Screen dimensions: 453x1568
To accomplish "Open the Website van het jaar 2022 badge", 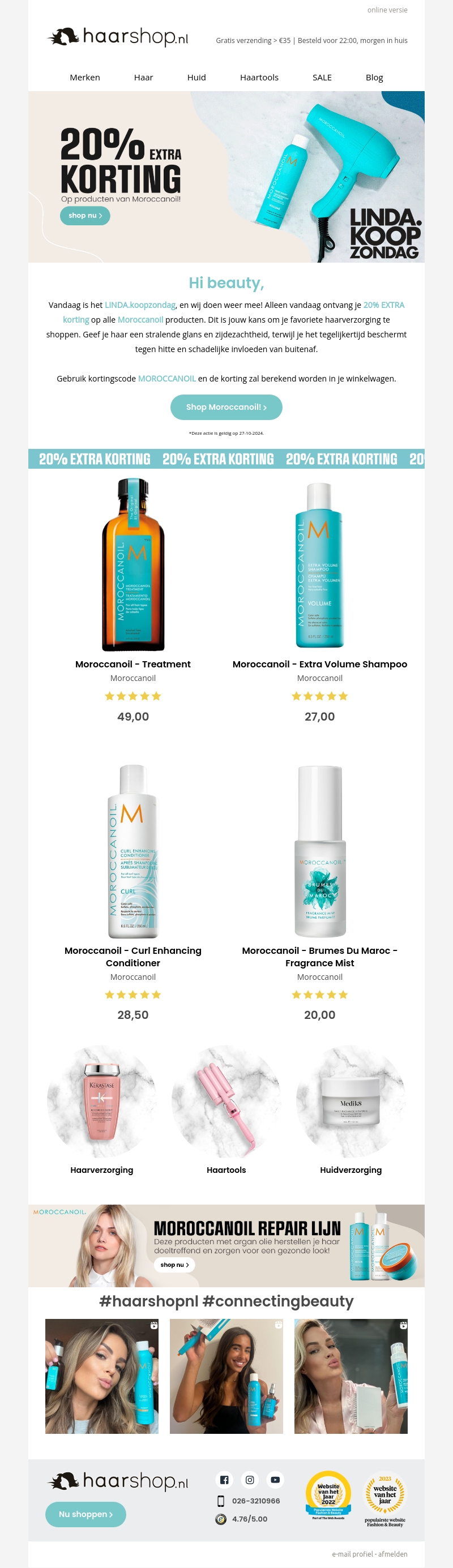I will (x=328, y=1495).
